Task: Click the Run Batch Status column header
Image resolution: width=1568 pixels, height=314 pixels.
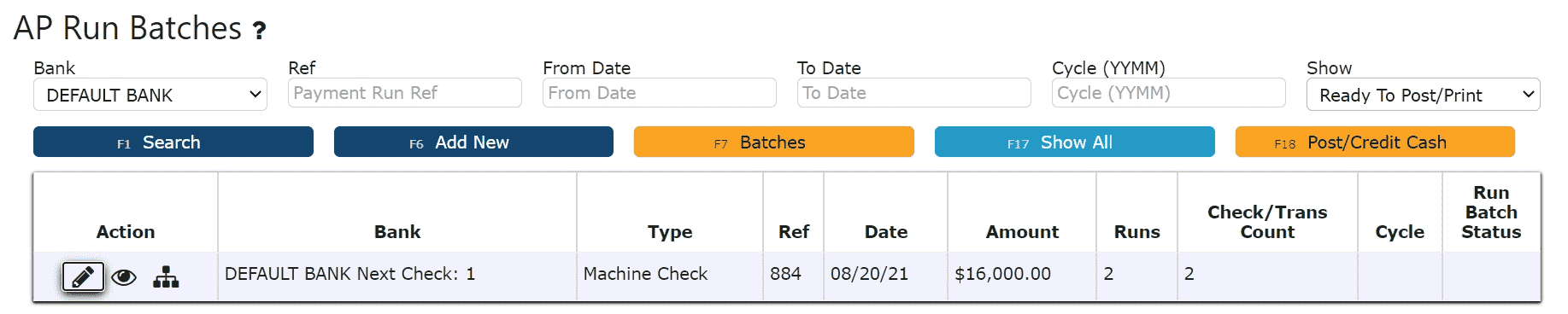Action: (1491, 212)
